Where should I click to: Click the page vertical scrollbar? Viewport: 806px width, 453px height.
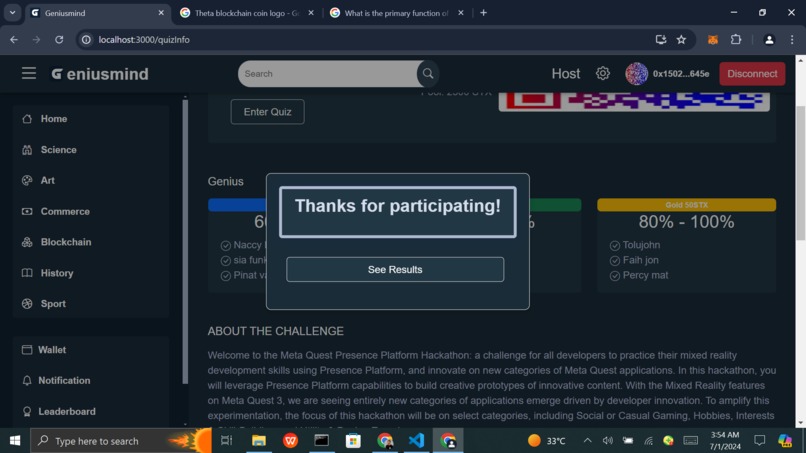pyautogui.click(x=800, y=173)
